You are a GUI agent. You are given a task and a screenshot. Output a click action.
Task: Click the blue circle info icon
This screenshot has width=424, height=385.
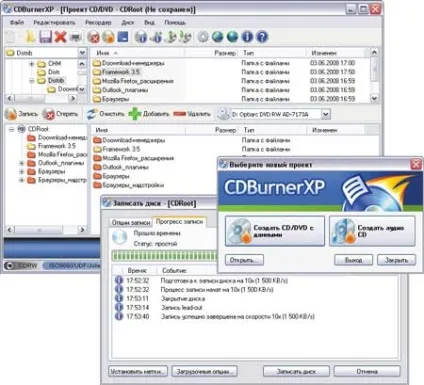[247, 37]
